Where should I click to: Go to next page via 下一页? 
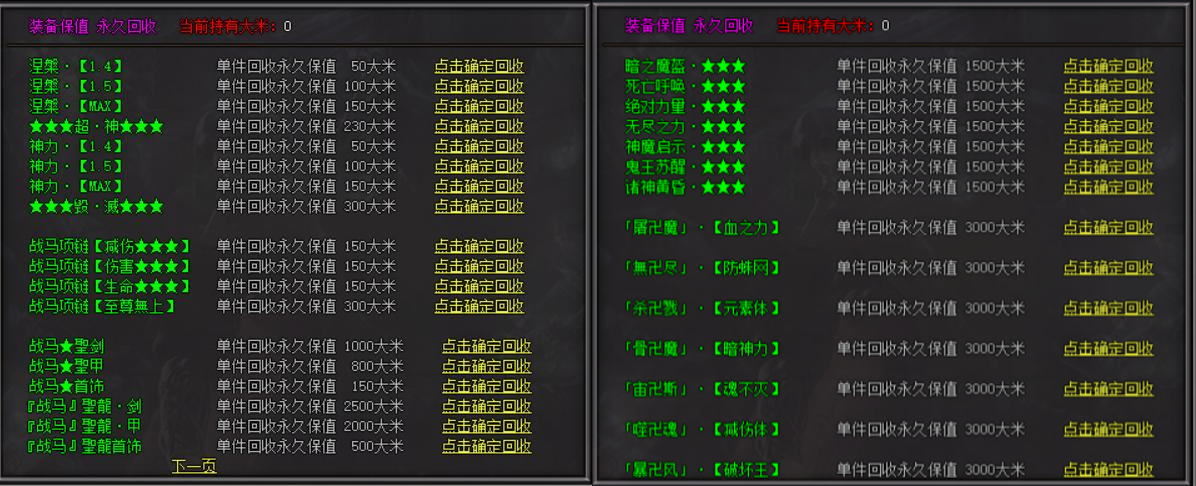194,466
